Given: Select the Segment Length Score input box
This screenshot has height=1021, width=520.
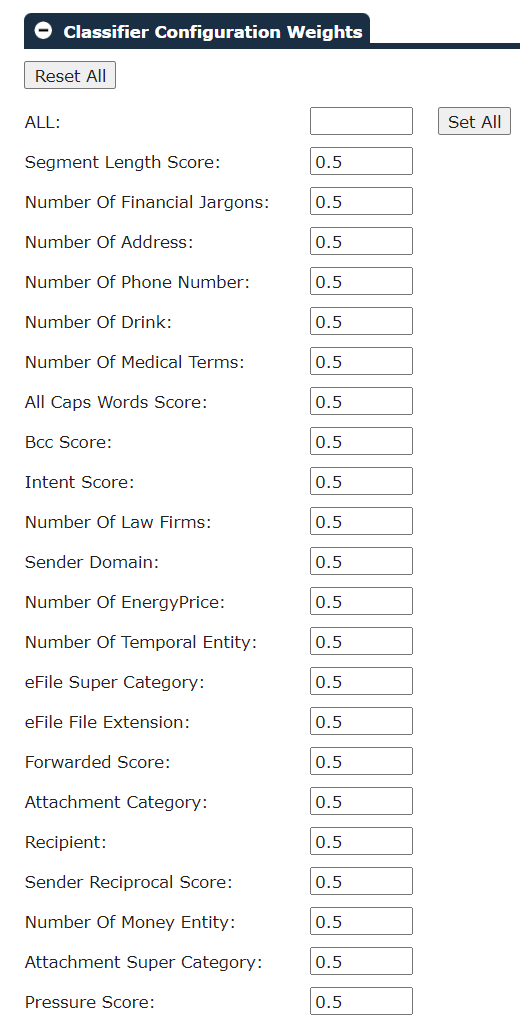Looking at the screenshot, I should tap(361, 161).
